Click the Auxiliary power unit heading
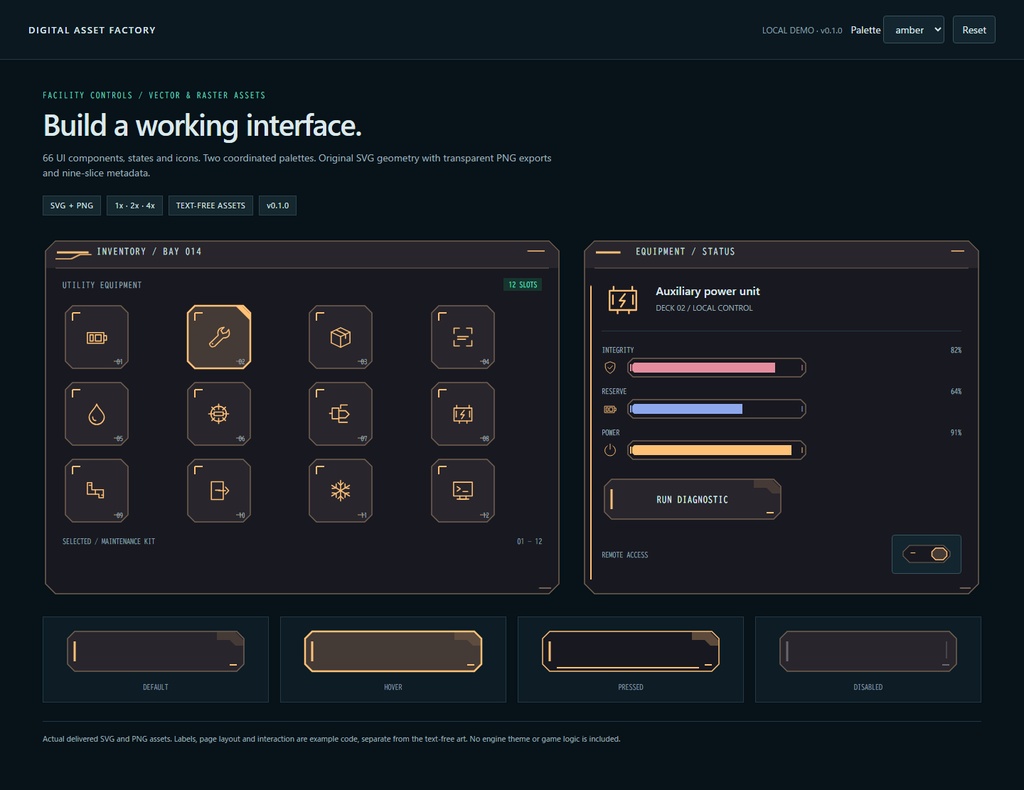 tap(707, 291)
